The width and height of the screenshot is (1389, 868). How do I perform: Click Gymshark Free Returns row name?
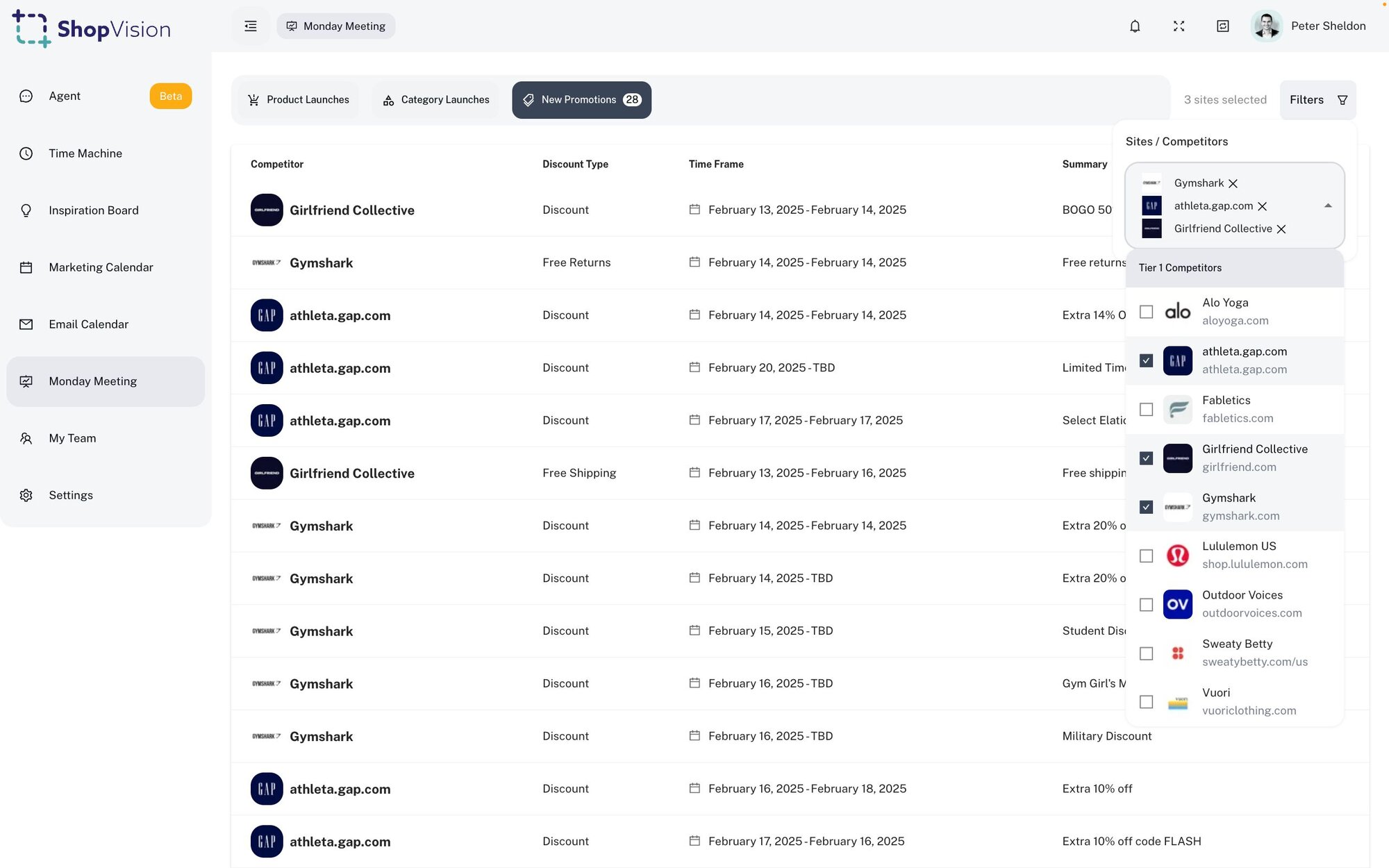tap(321, 263)
